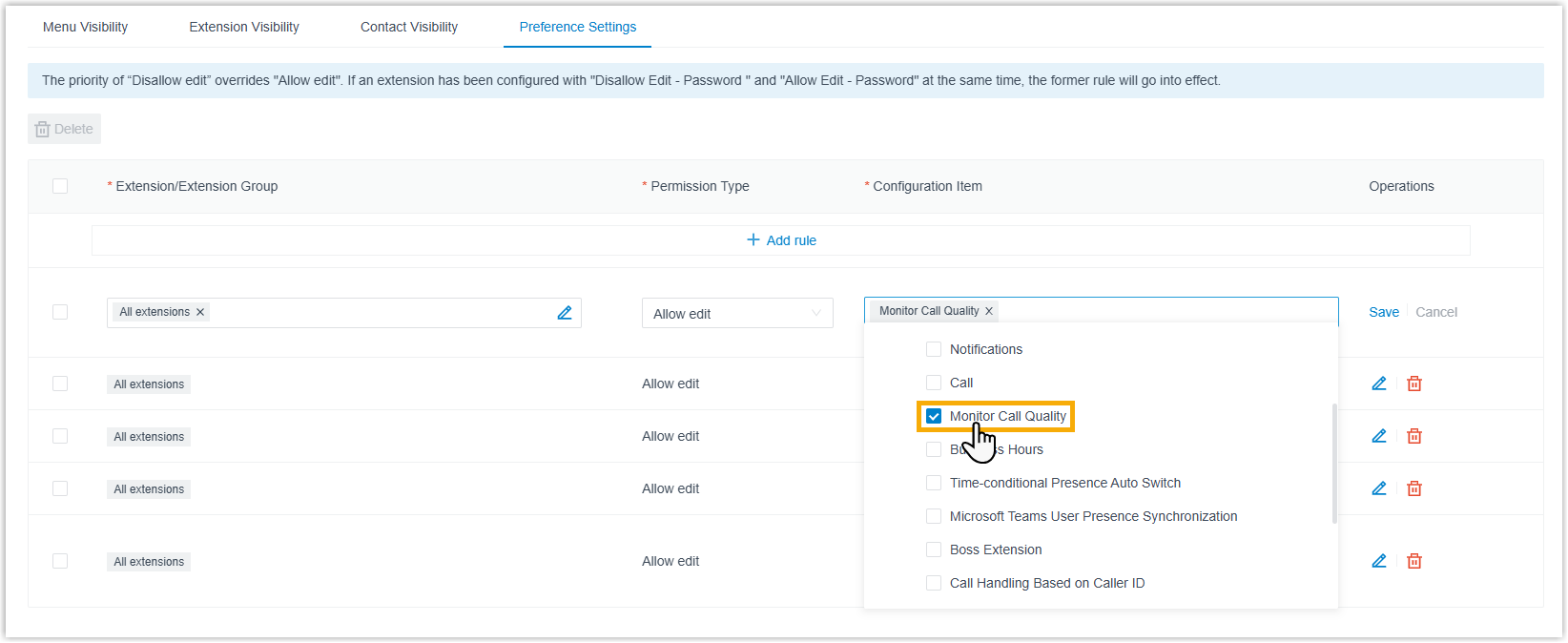Screen dimensions: 1568x643
Task: Click the pencil icon in the extension selection field
Action: pyautogui.click(x=565, y=313)
